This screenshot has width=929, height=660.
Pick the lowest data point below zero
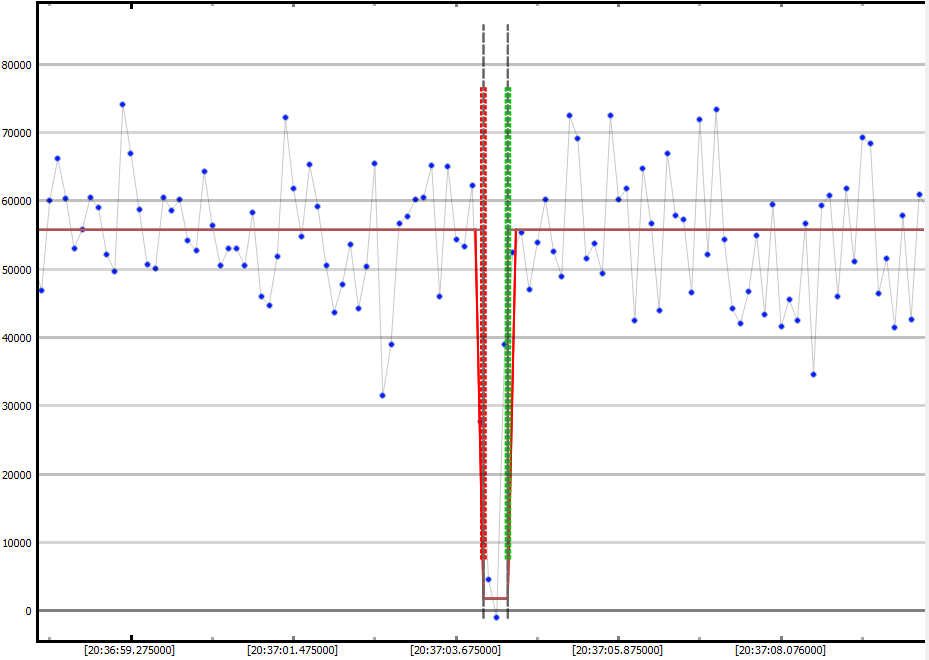click(x=496, y=617)
